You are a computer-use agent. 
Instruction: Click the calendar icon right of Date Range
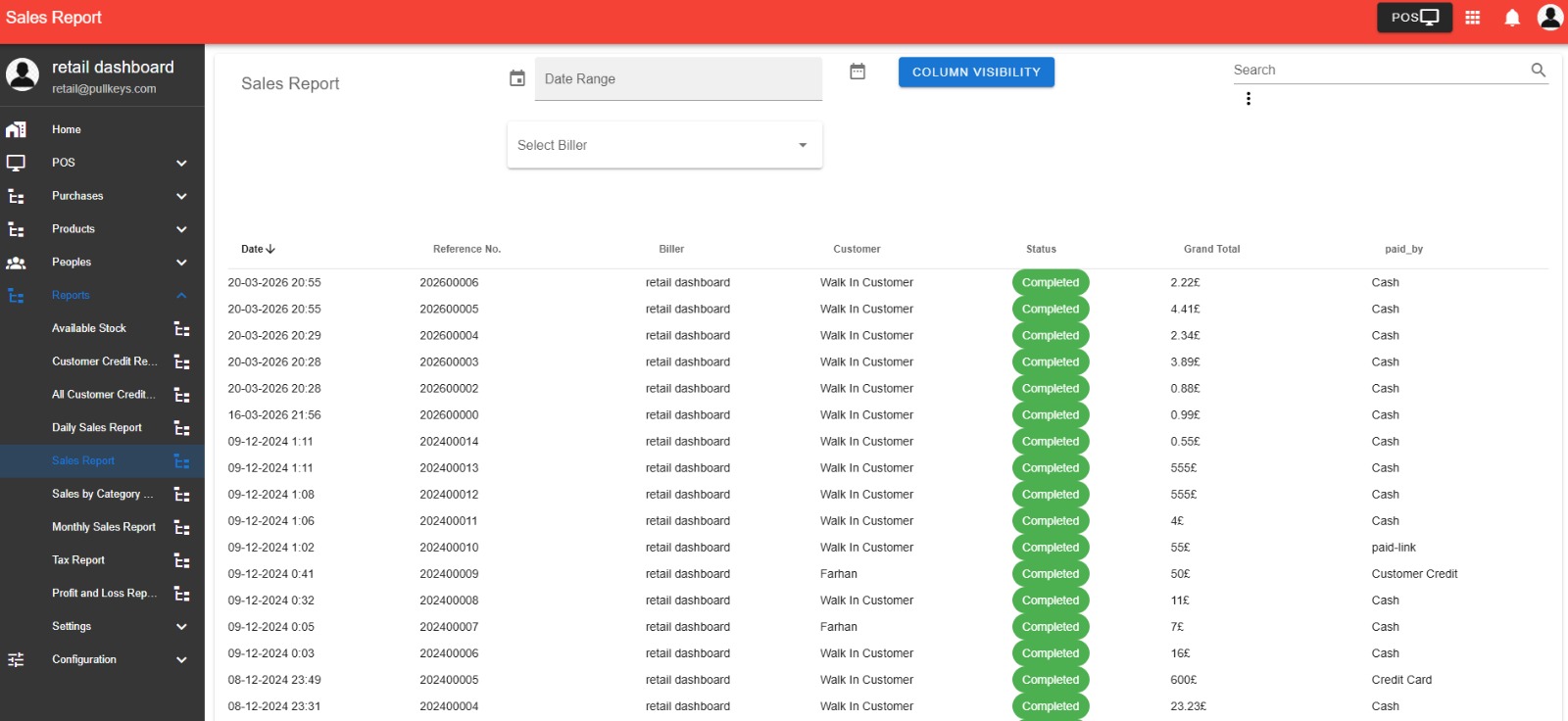(857, 72)
